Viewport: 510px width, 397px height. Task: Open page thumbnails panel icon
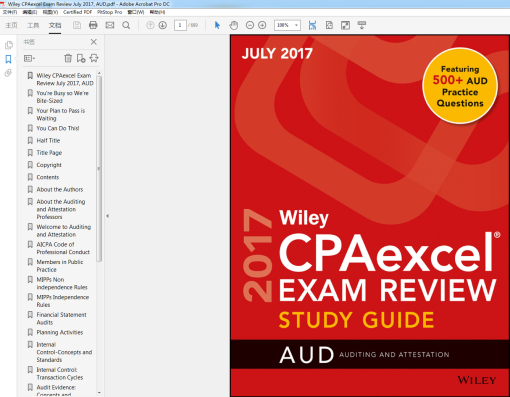click(9, 45)
